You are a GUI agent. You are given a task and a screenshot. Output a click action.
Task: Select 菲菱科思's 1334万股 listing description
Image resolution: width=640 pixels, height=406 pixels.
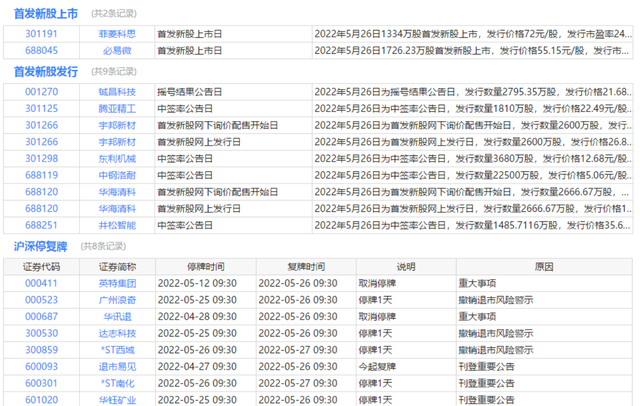473,34
